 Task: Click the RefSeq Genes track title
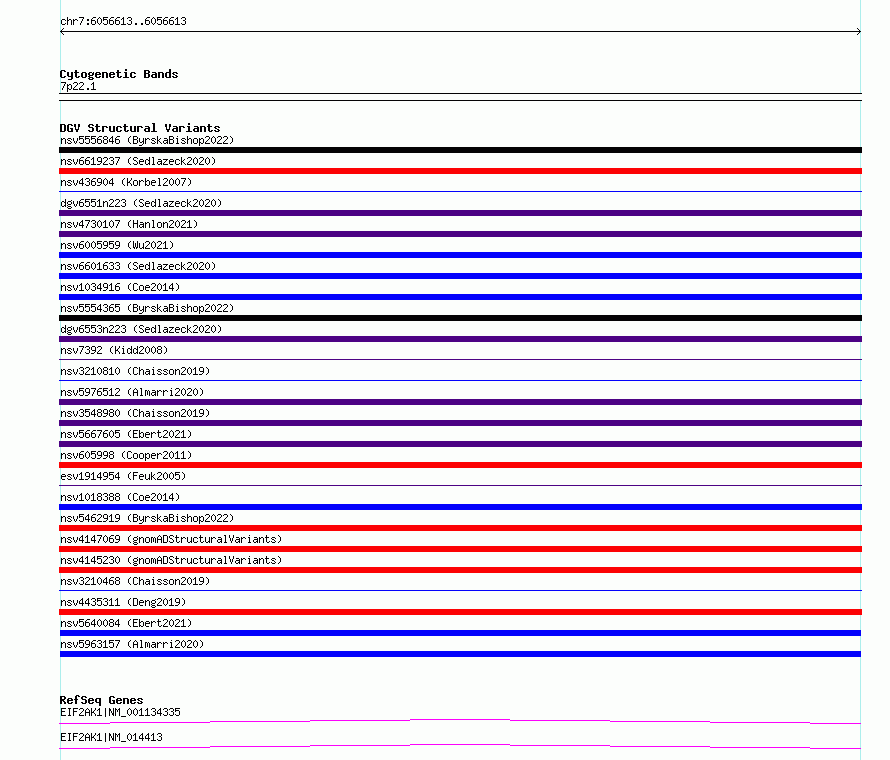tap(101, 700)
